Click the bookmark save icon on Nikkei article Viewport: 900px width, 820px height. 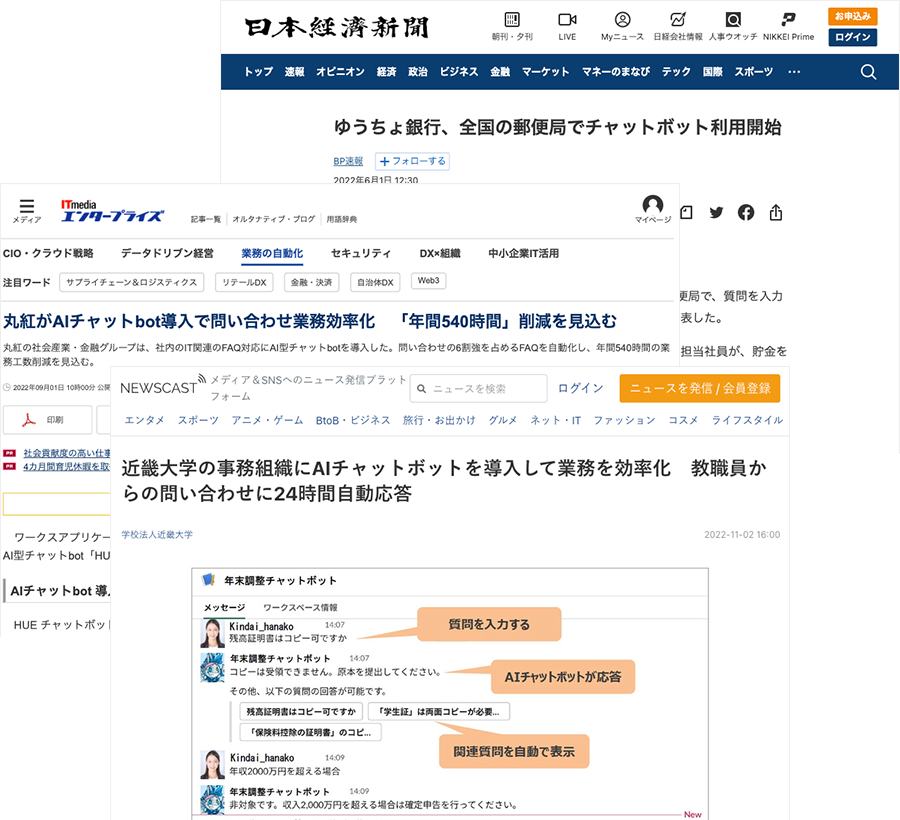tap(686, 213)
